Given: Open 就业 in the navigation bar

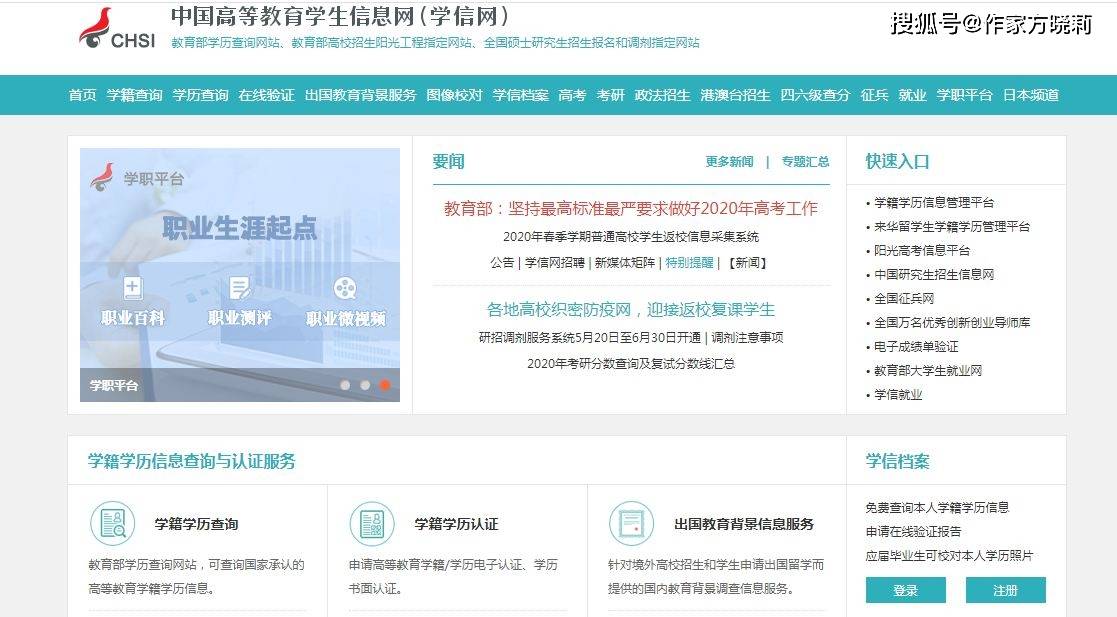Looking at the screenshot, I should [913, 95].
